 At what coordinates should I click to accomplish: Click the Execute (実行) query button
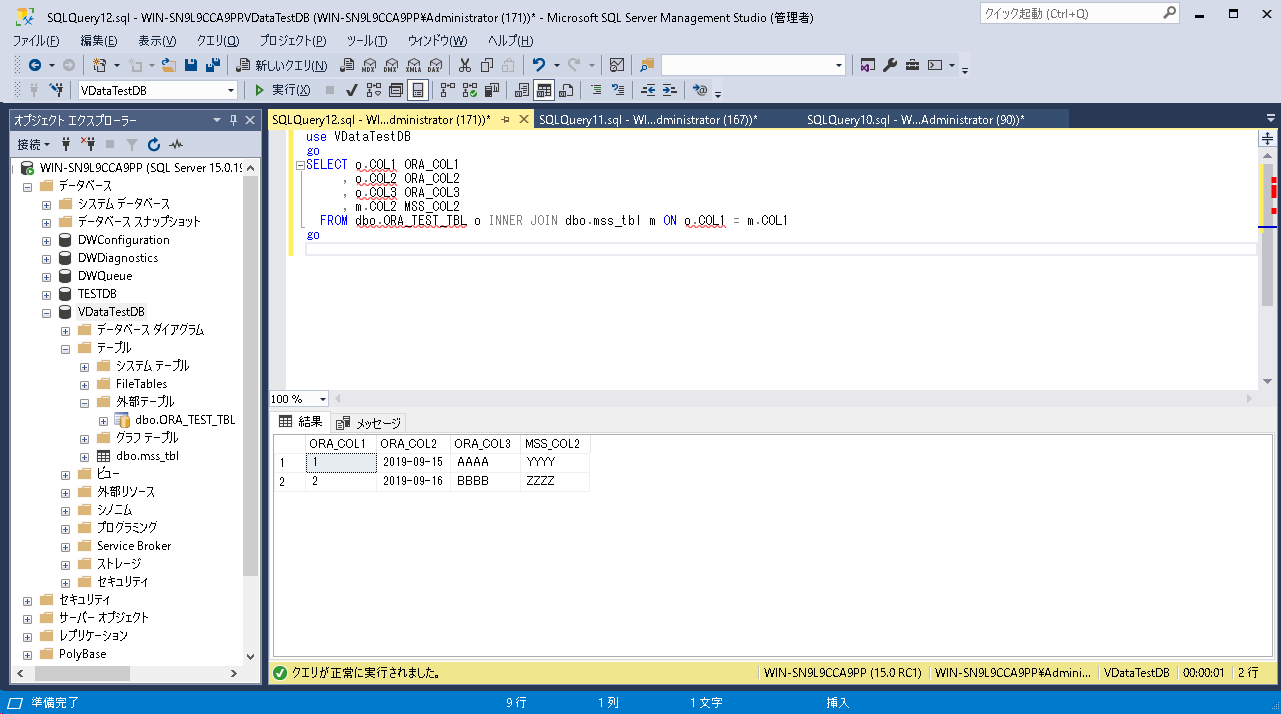[x=283, y=90]
